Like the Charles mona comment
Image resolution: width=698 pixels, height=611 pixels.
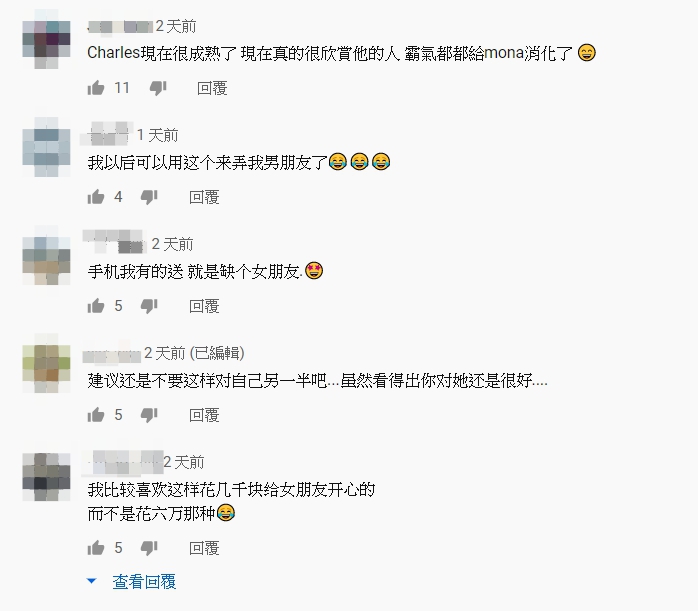click(x=96, y=88)
